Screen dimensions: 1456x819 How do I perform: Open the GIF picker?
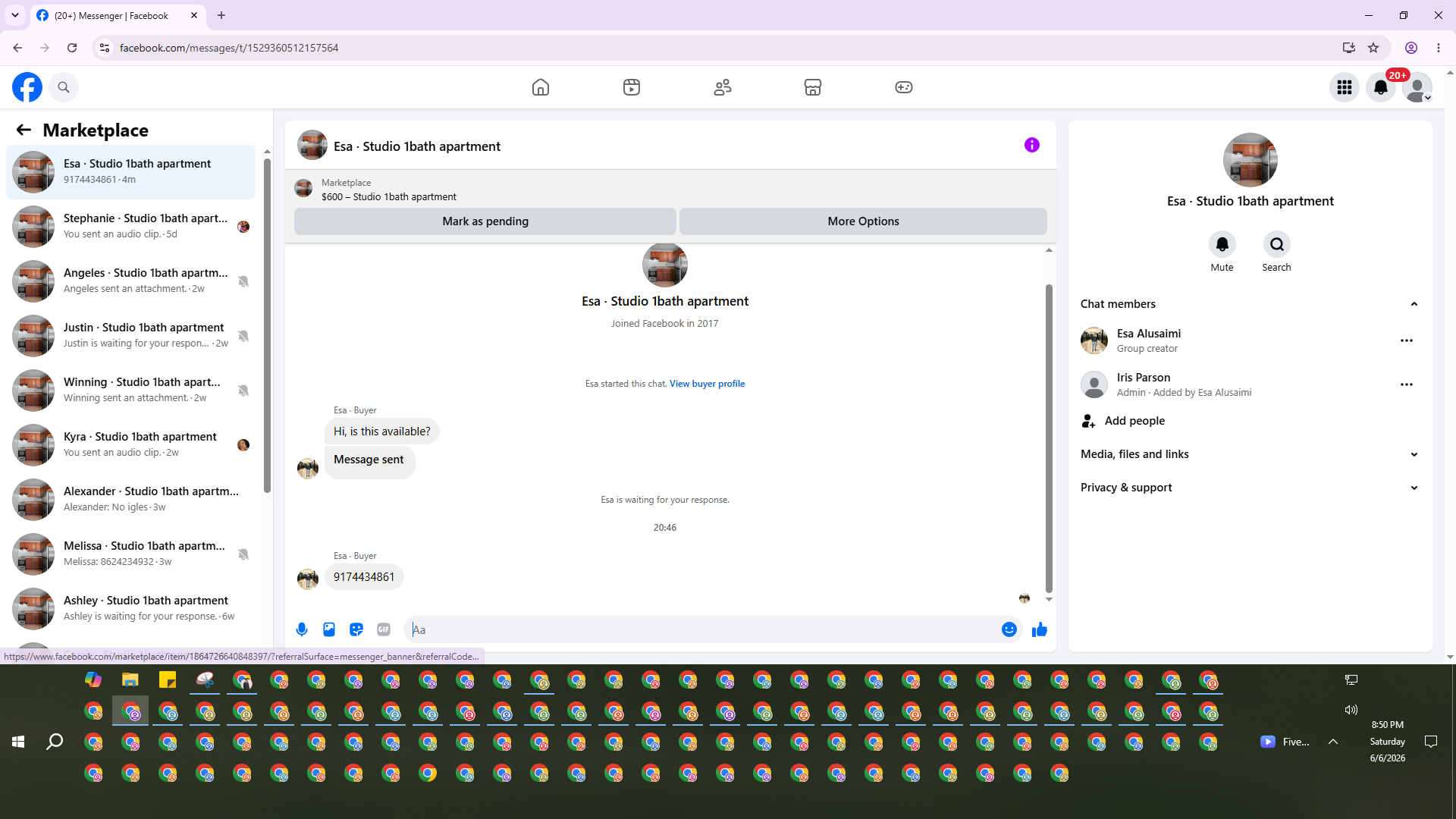click(384, 629)
